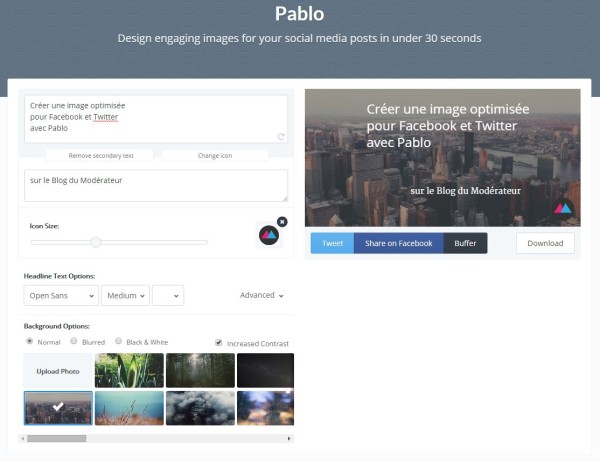Expand the Advanced text options
The width and height of the screenshot is (600, 462).
262,295
